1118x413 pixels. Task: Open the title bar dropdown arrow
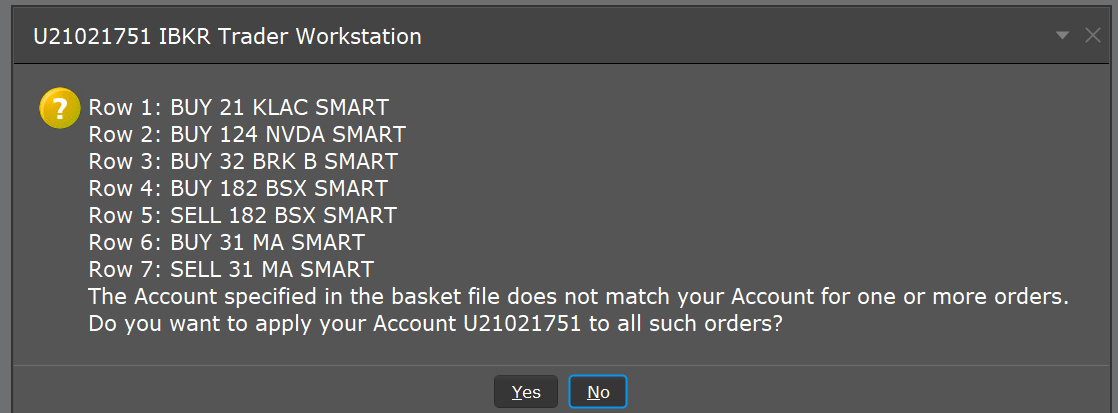pyautogui.click(x=1062, y=35)
